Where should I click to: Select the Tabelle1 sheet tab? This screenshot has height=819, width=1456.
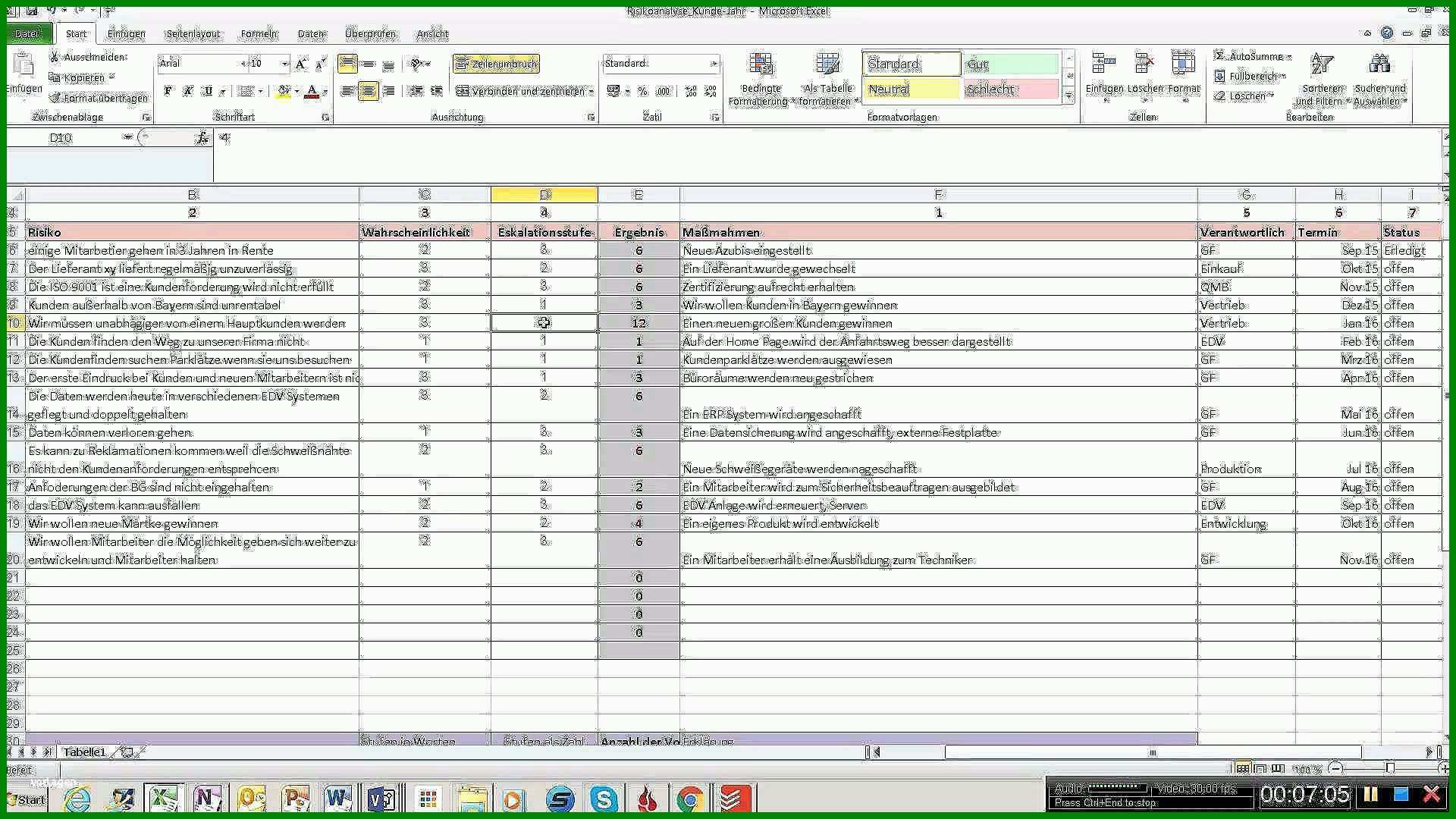point(84,752)
